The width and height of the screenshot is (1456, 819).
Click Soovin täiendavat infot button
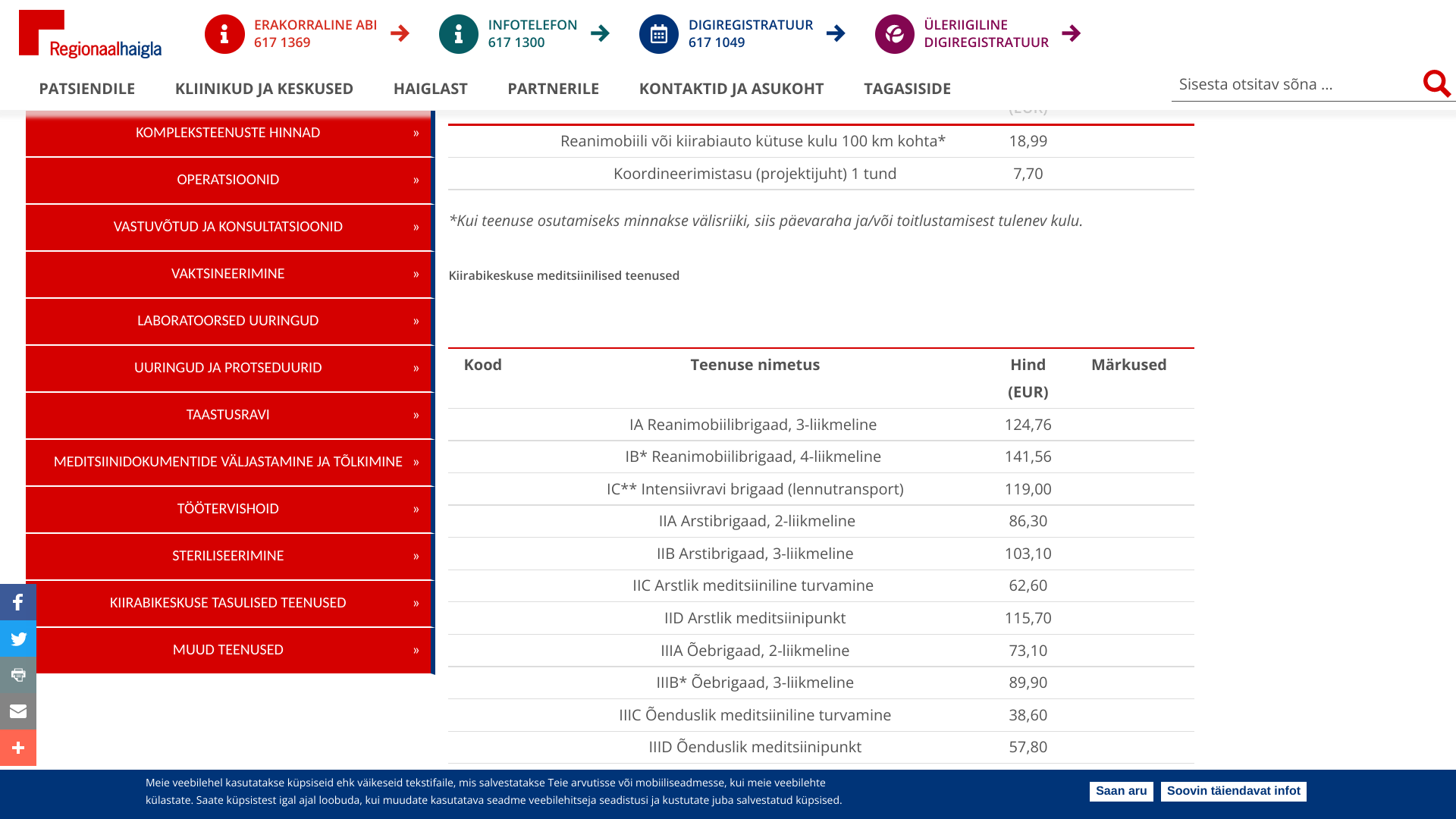pos(1233,791)
